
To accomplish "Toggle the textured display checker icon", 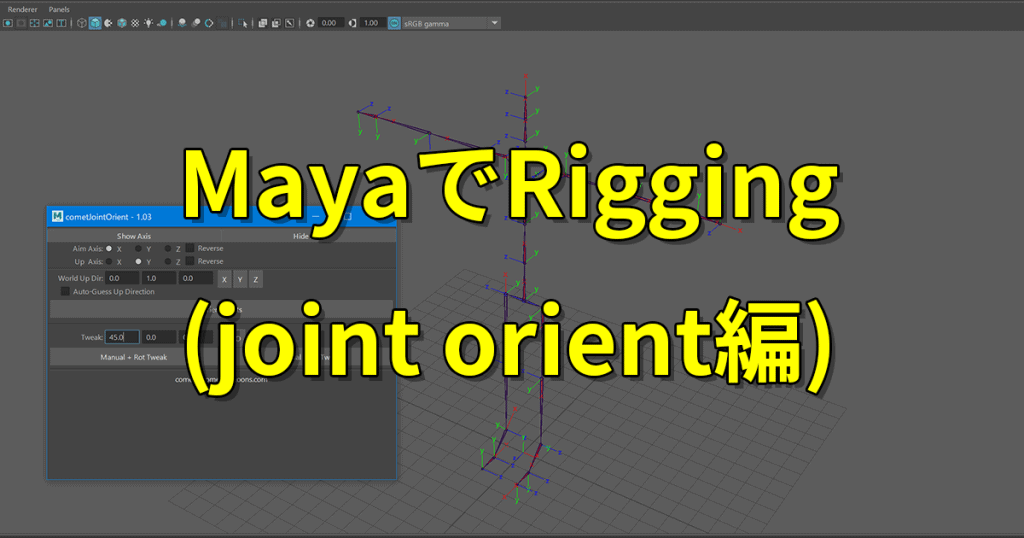I will click(x=135, y=23).
